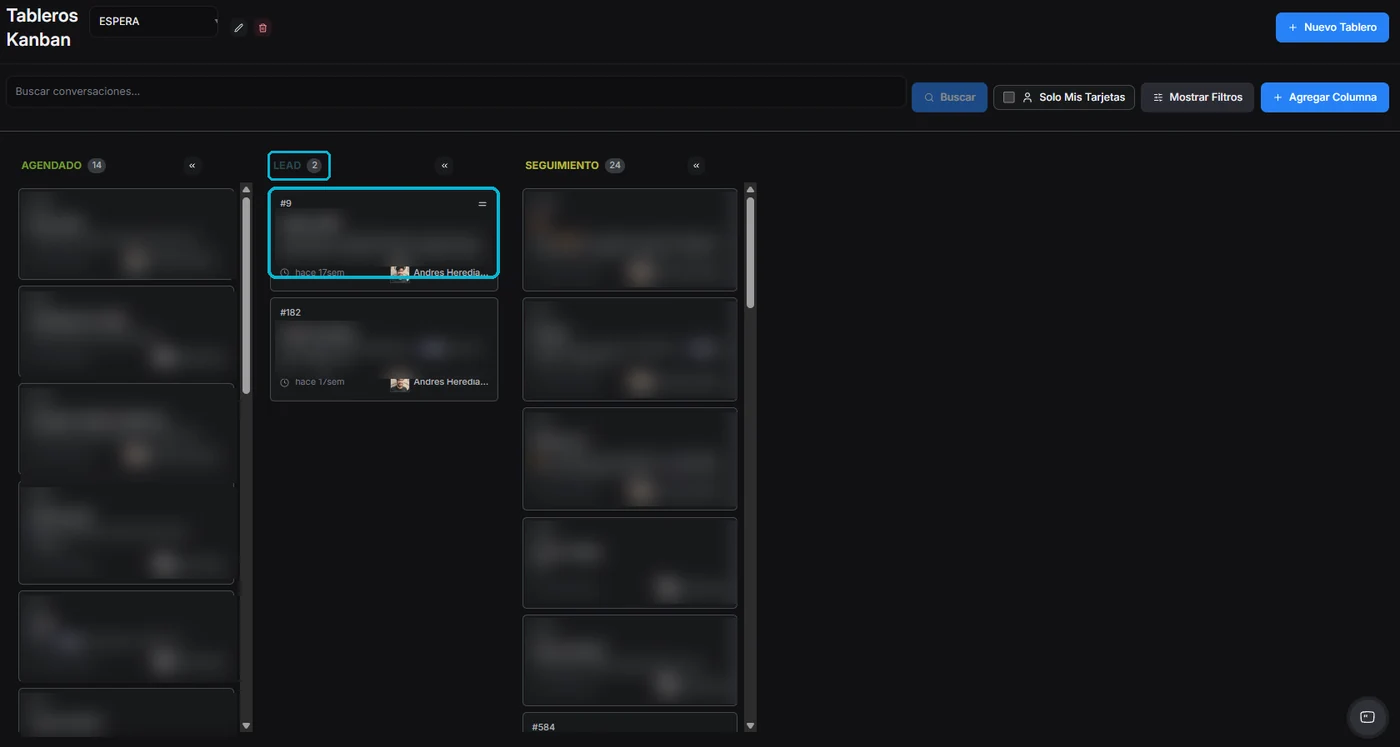Click the AGENDADO column title
Image resolution: width=1400 pixels, height=747 pixels.
pyautogui.click(x=52, y=165)
